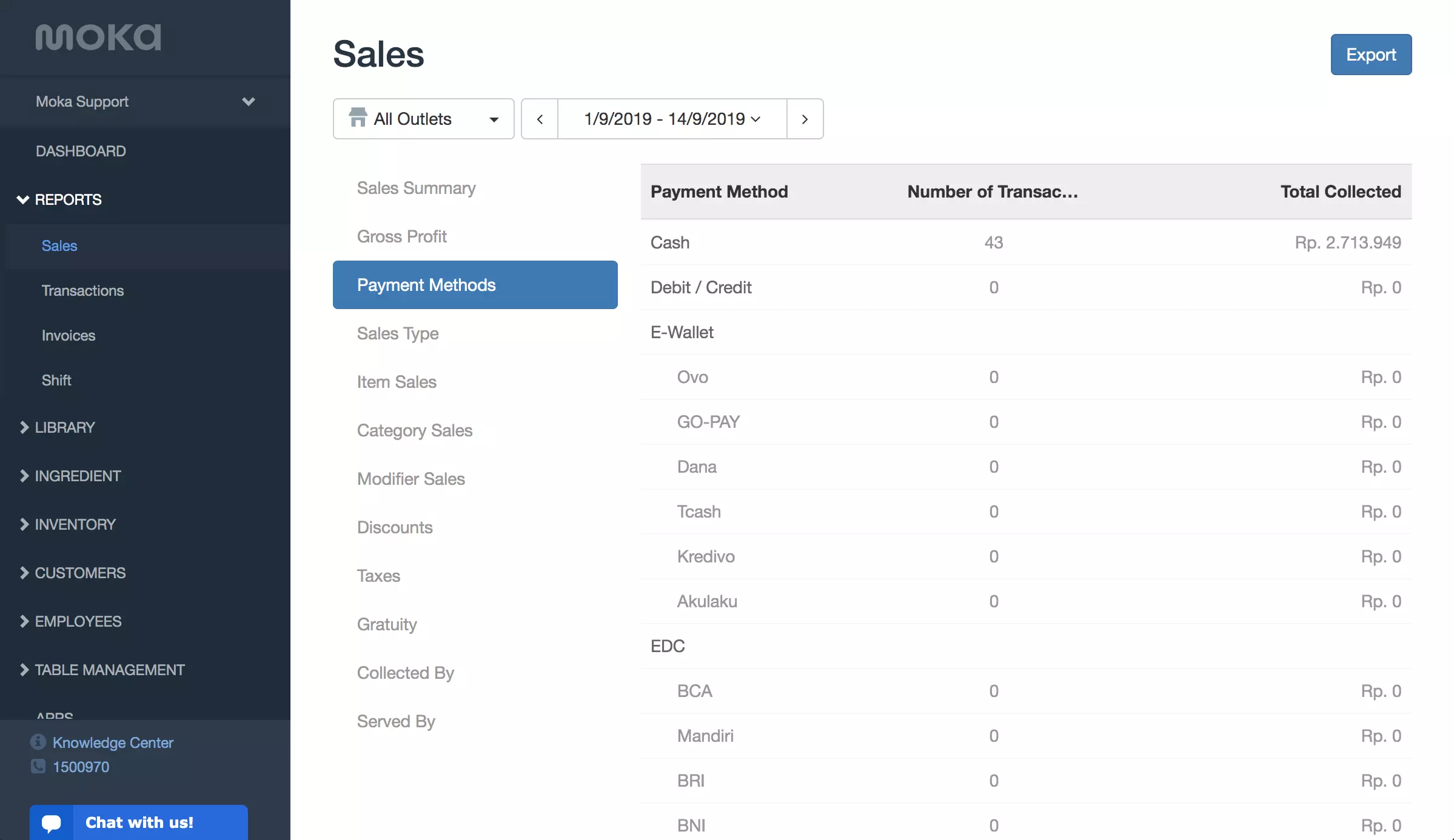The width and height of the screenshot is (1454, 840).
Task: Click the Total Collected column header
Action: tap(1341, 192)
